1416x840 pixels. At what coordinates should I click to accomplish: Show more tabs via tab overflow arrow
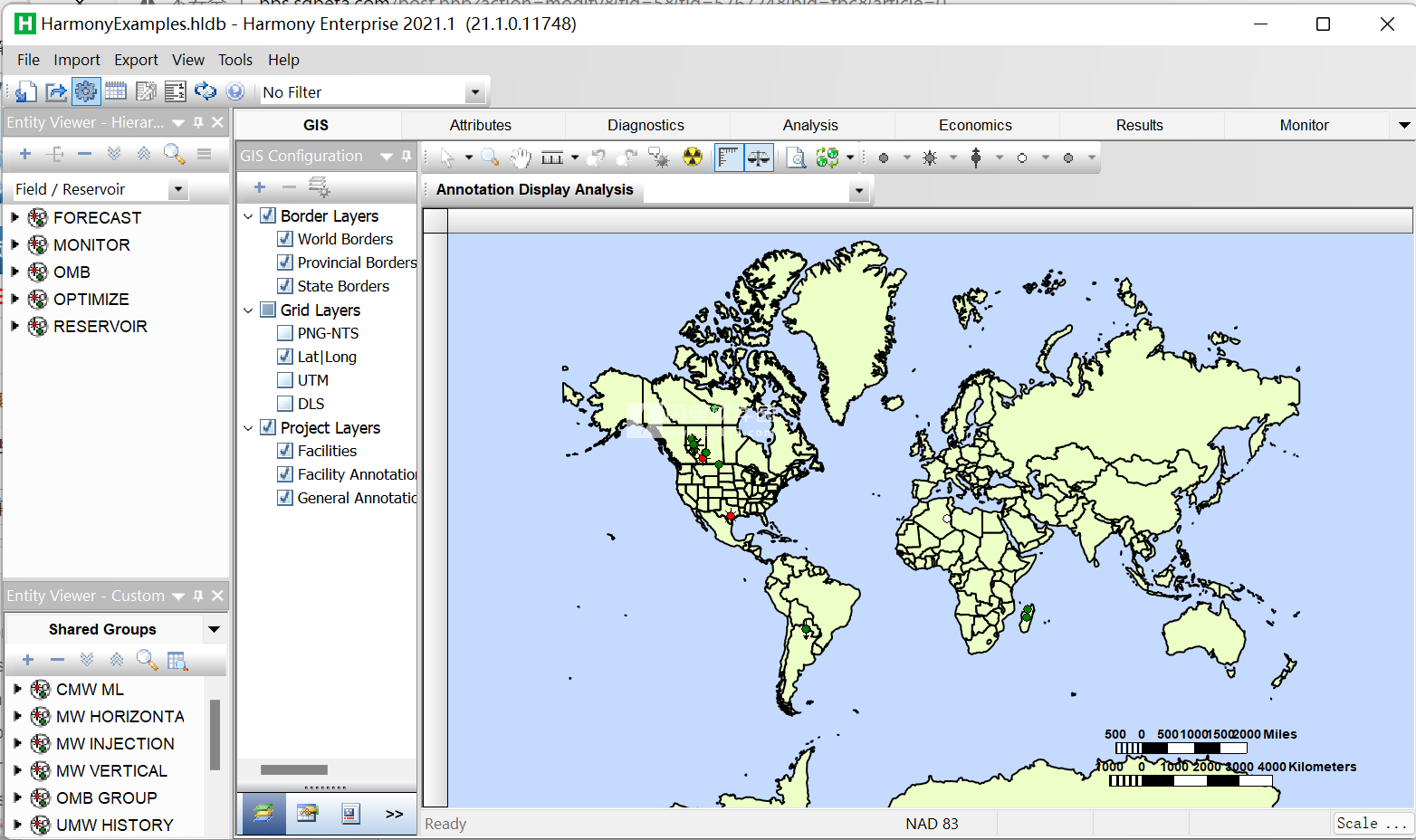coord(1404,125)
